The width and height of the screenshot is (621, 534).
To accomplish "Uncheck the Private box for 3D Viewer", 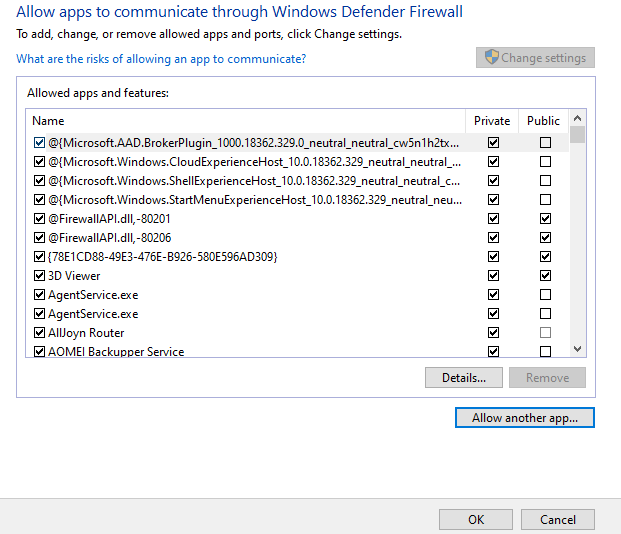I will click(493, 276).
